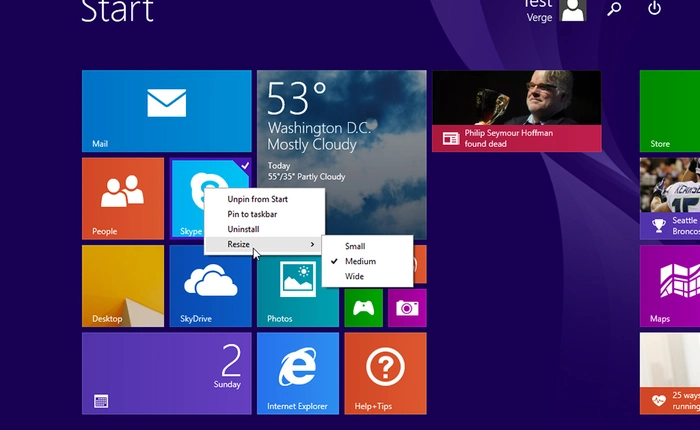The width and height of the screenshot is (700, 430).
Task: Choose Unpin from Start
Action: (x=258, y=199)
